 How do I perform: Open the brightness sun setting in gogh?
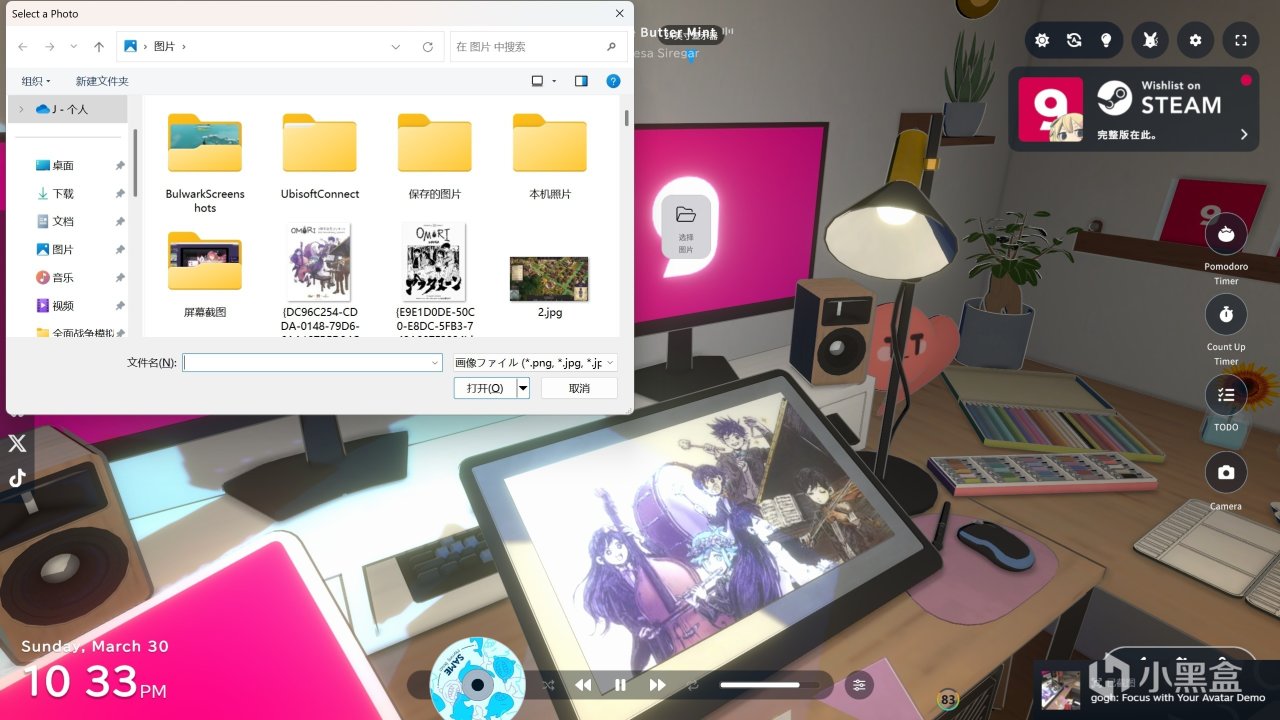(x=1042, y=40)
